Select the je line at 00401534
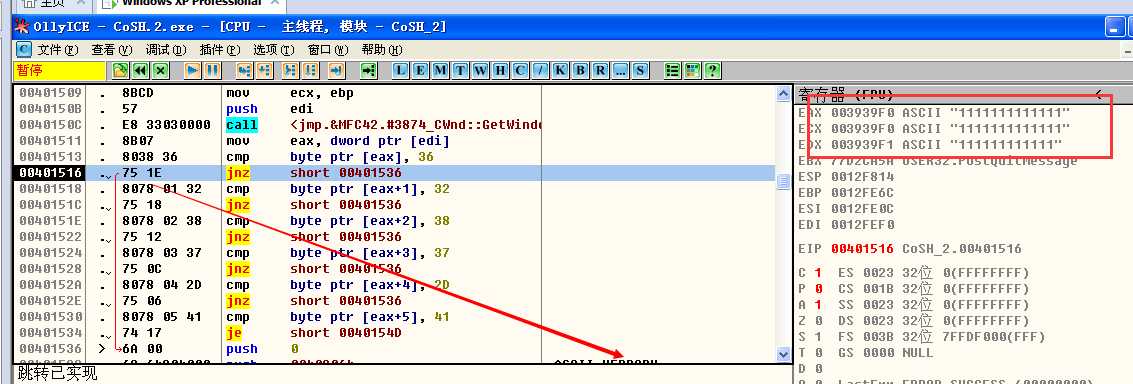Viewport: 1133px width, 384px height. [394, 333]
